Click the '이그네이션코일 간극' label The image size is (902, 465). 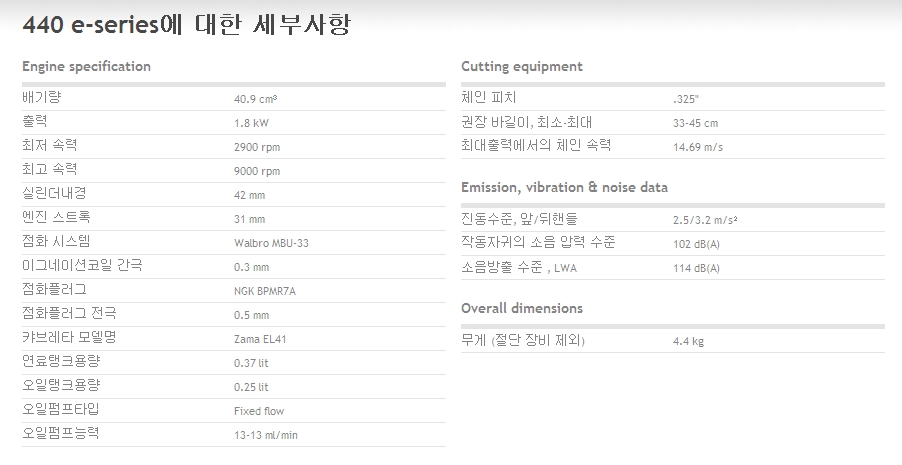tap(82, 265)
